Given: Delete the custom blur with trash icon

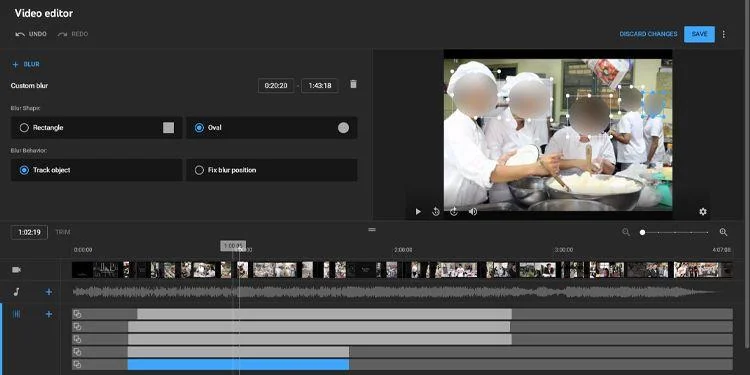Looking at the screenshot, I should [353, 84].
